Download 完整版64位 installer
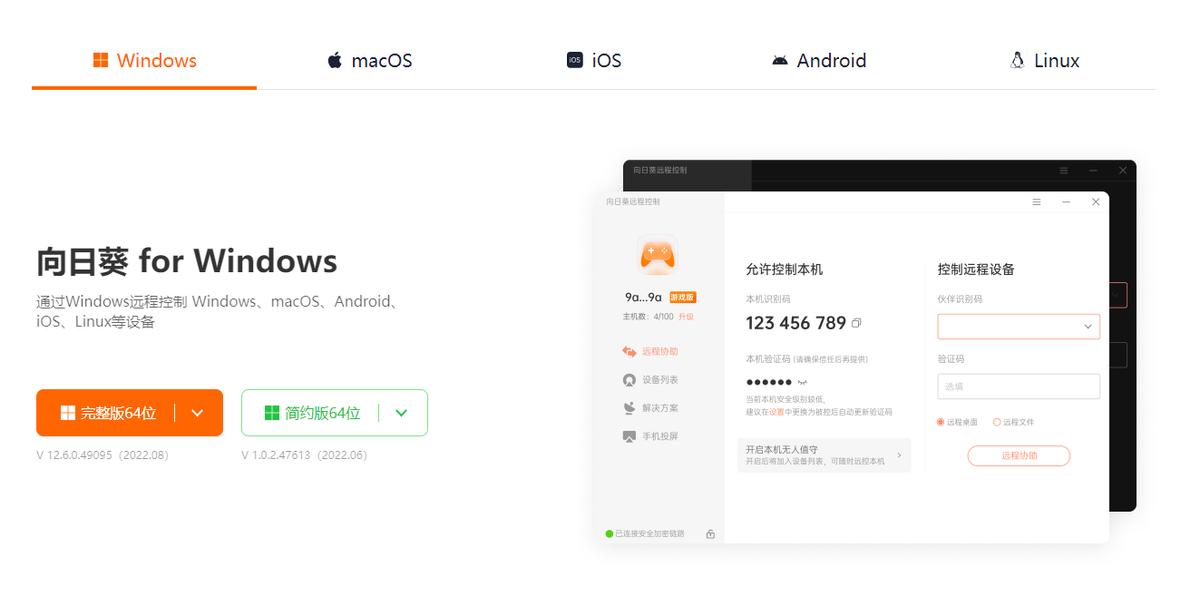Viewport: 1200px width, 597px height. [x=107, y=413]
